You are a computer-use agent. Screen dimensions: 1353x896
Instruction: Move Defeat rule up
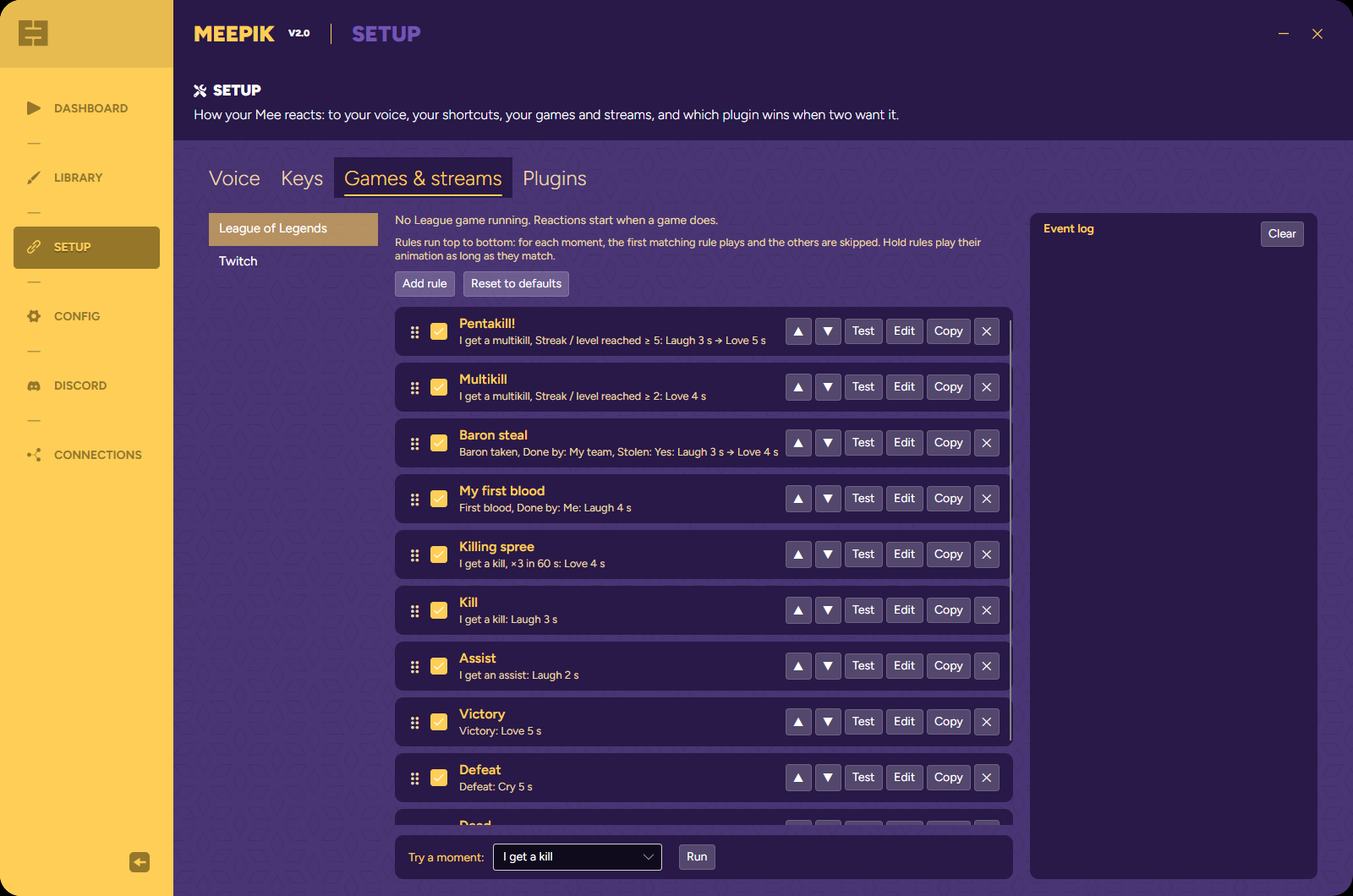click(x=798, y=778)
